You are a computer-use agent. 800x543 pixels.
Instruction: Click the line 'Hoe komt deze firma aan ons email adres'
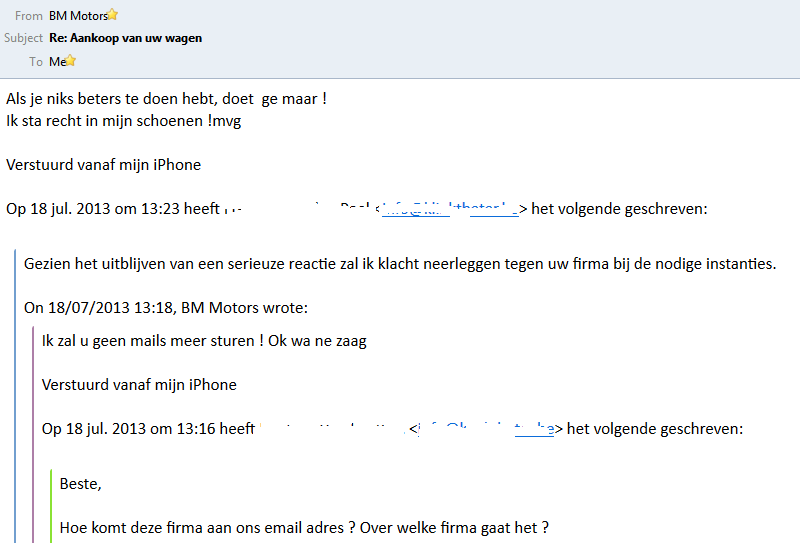(304, 527)
